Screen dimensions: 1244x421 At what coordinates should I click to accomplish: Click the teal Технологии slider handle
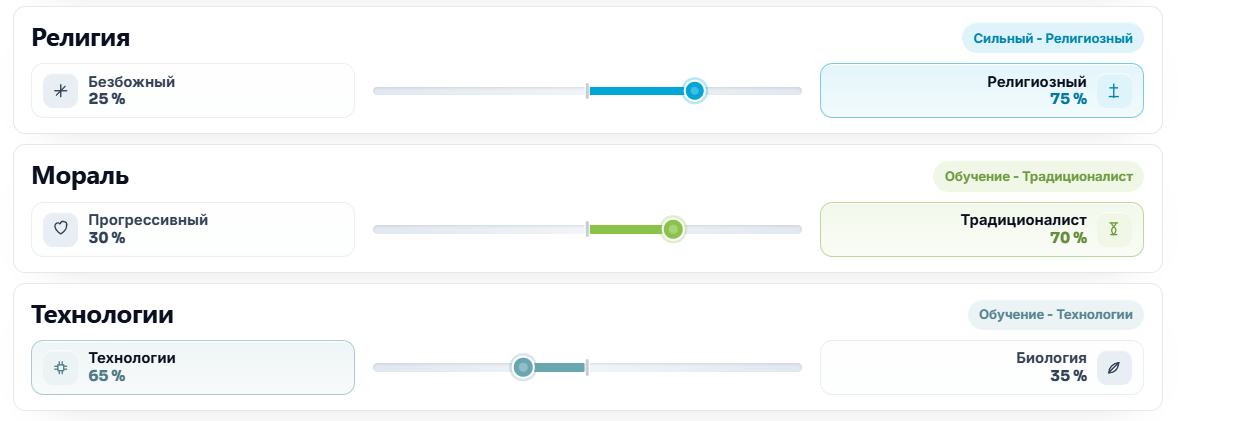(x=523, y=368)
